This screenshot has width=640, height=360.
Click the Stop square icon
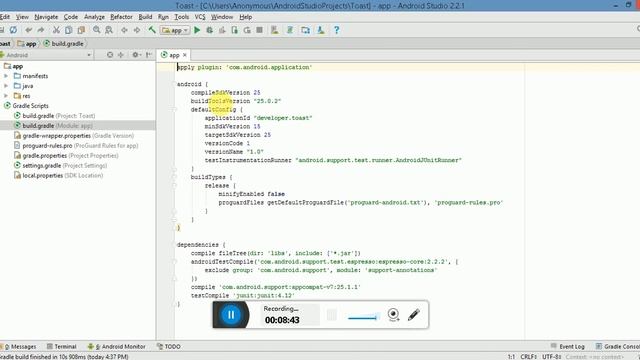click(259, 30)
